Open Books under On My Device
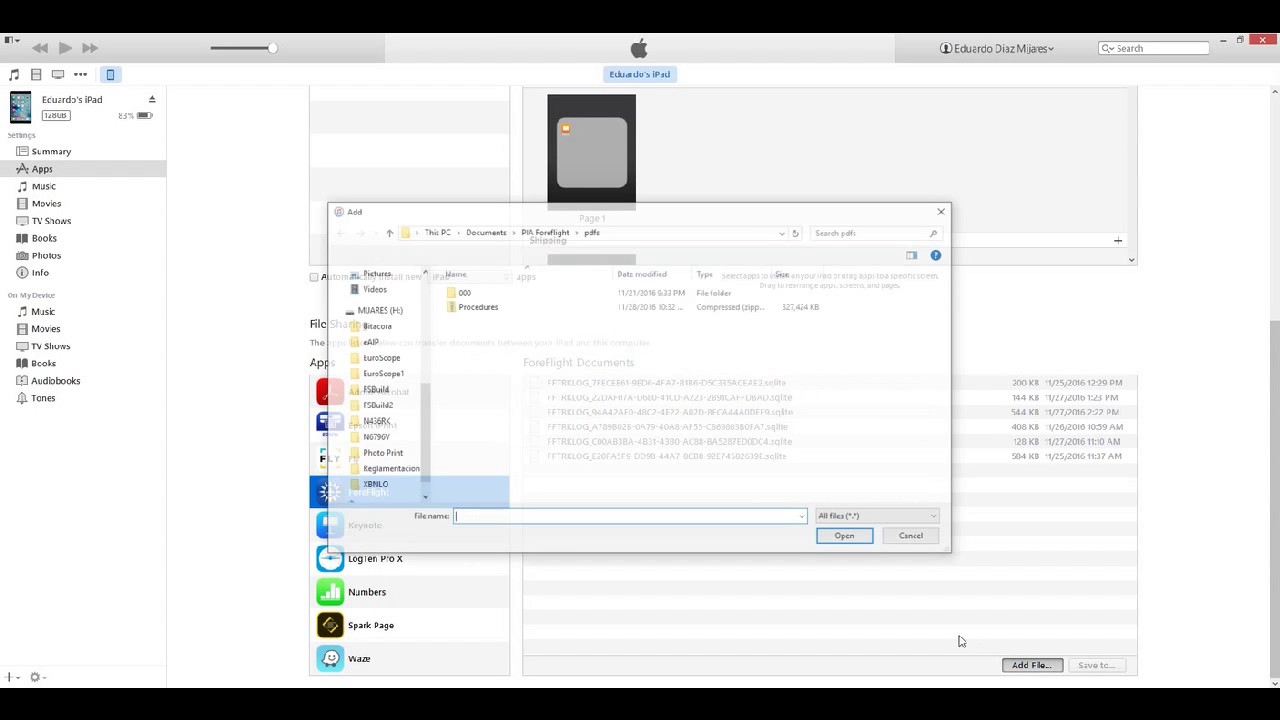 [x=43, y=363]
